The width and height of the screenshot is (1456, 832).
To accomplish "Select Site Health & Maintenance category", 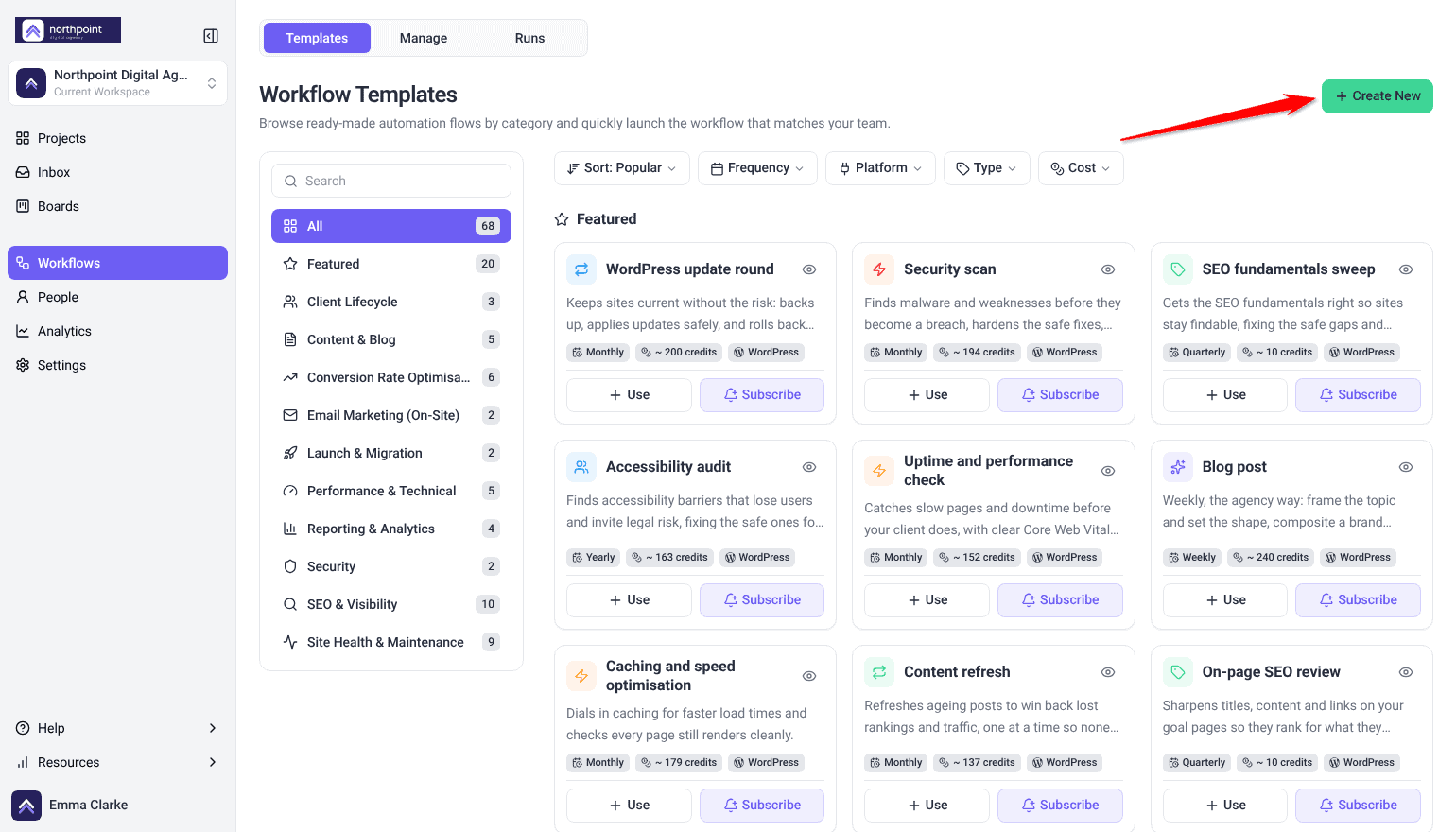I will (391, 642).
